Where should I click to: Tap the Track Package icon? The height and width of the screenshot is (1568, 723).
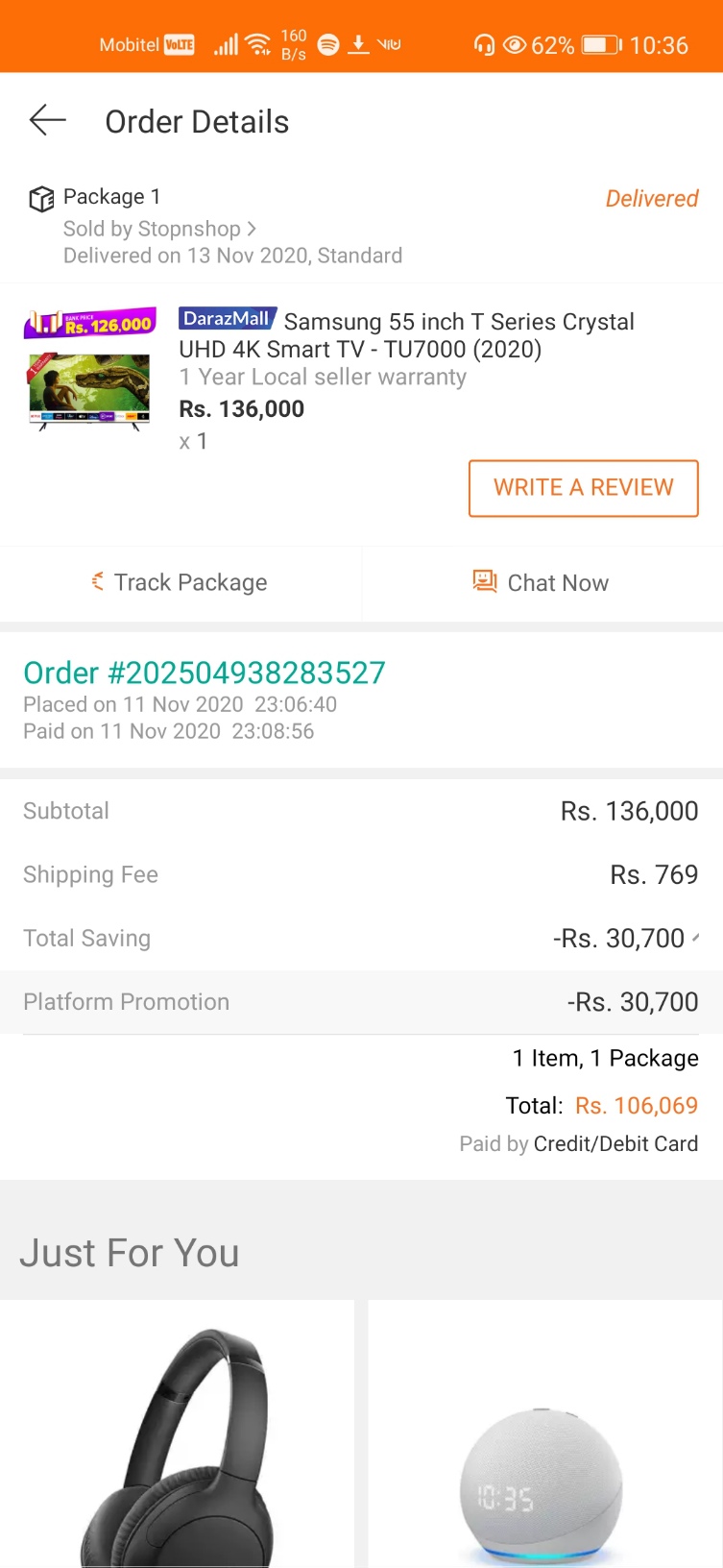98,581
